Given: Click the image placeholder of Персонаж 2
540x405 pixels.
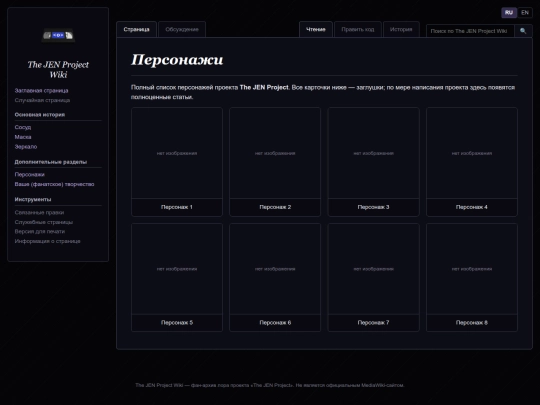Looking at the screenshot, I should click(x=275, y=153).
